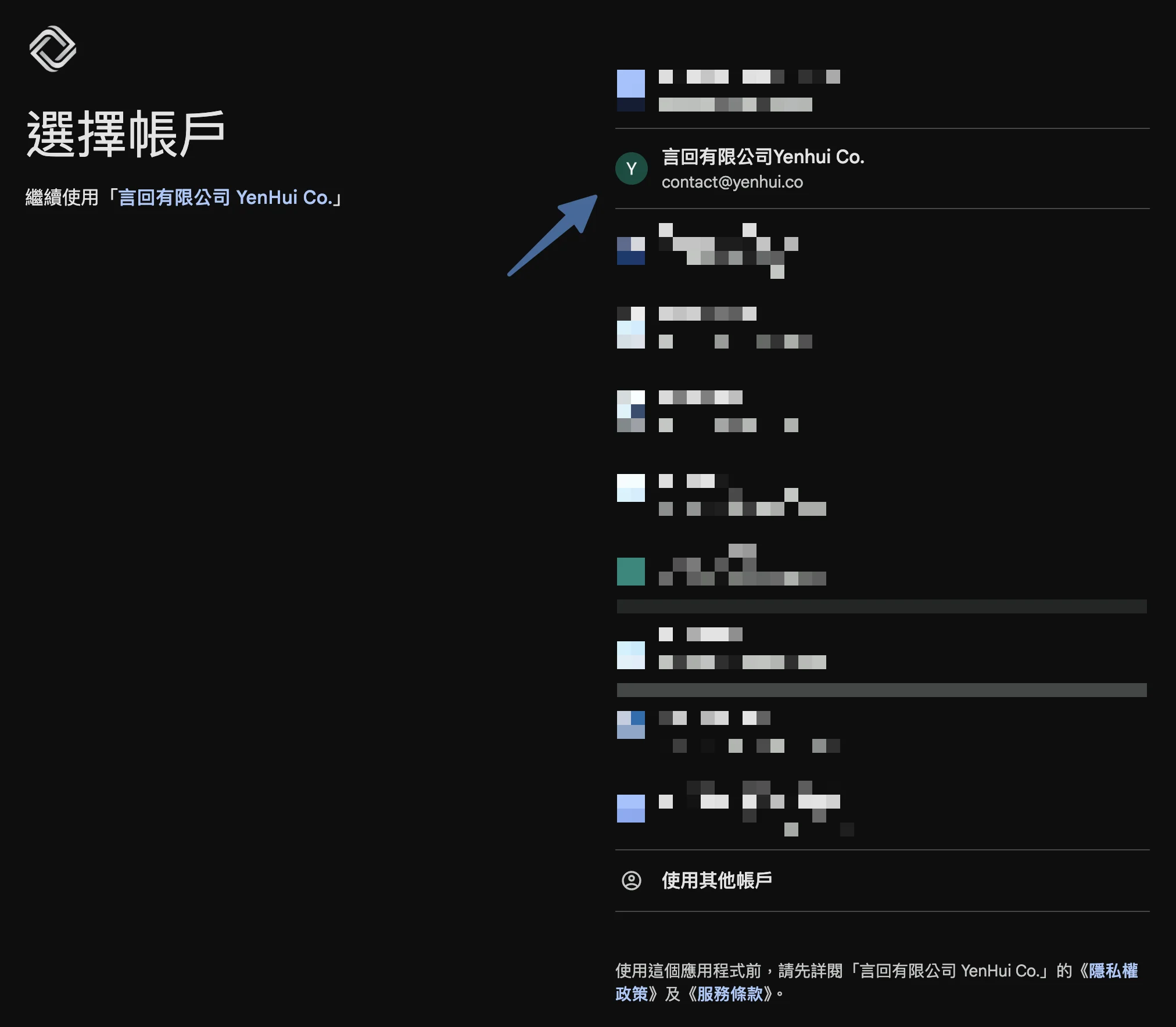
Task: Select the green Y avatar account
Action: (632, 168)
